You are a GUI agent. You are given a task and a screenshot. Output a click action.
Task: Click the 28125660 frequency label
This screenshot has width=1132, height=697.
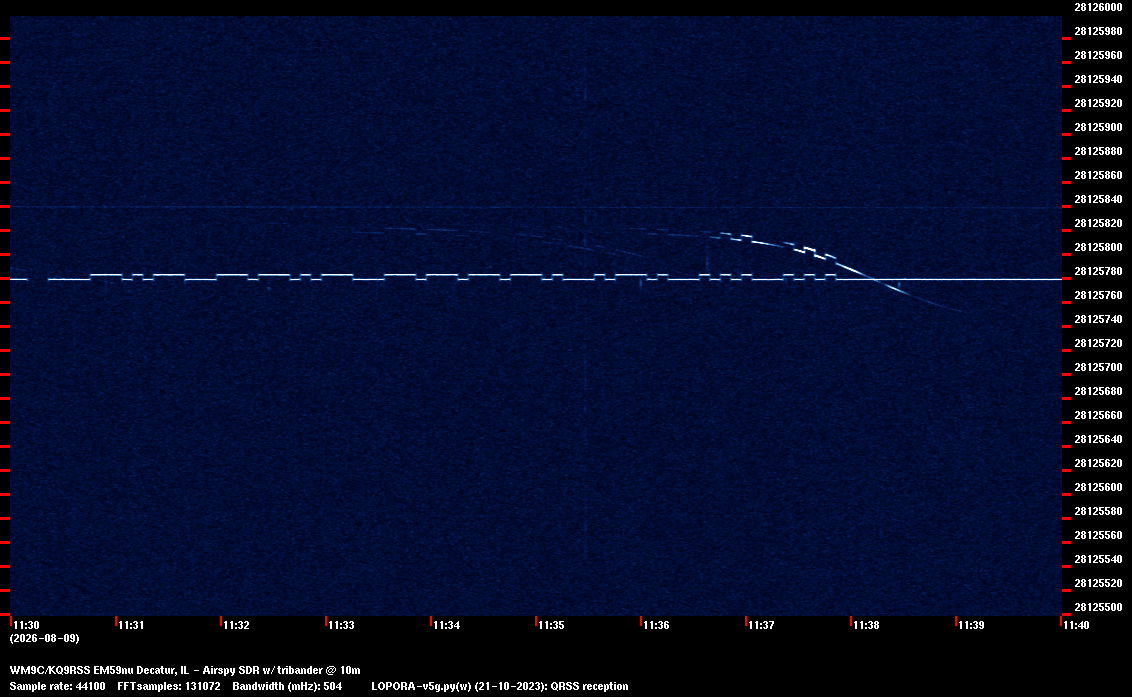click(1098, 415)
